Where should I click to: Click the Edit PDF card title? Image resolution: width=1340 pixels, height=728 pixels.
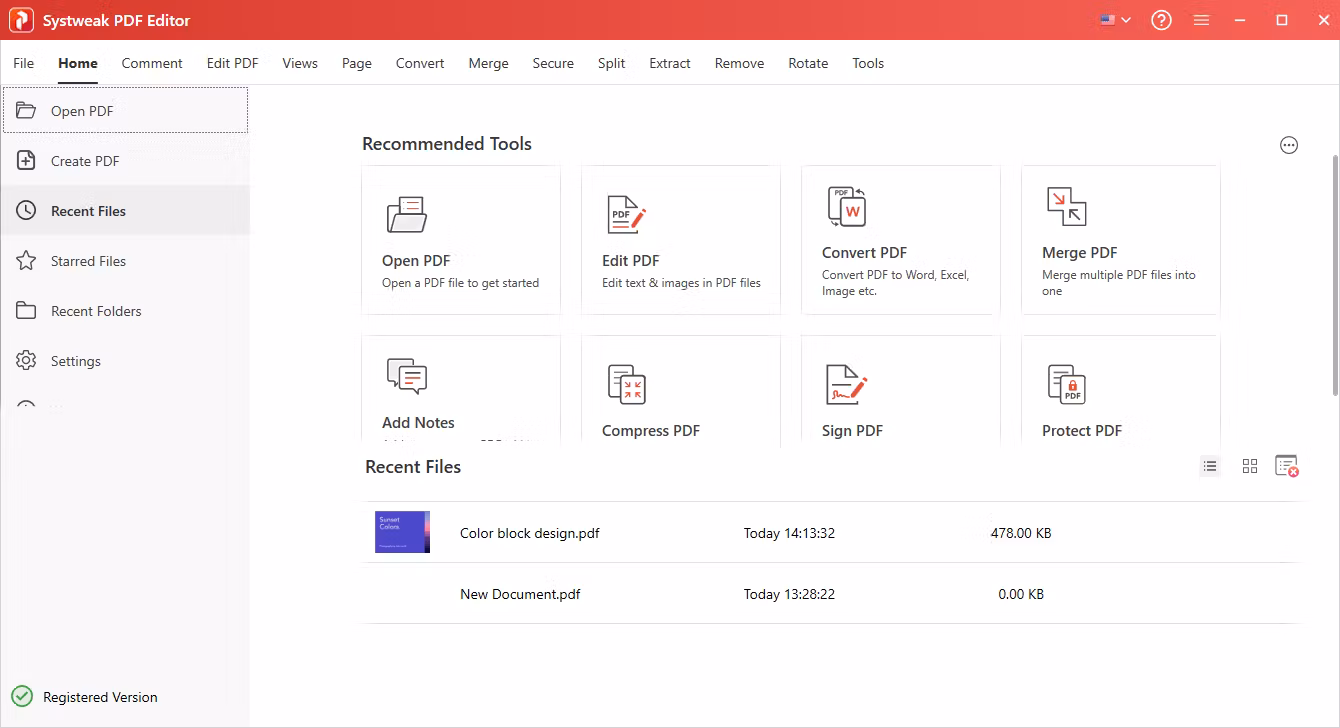(x=631, y=261)
